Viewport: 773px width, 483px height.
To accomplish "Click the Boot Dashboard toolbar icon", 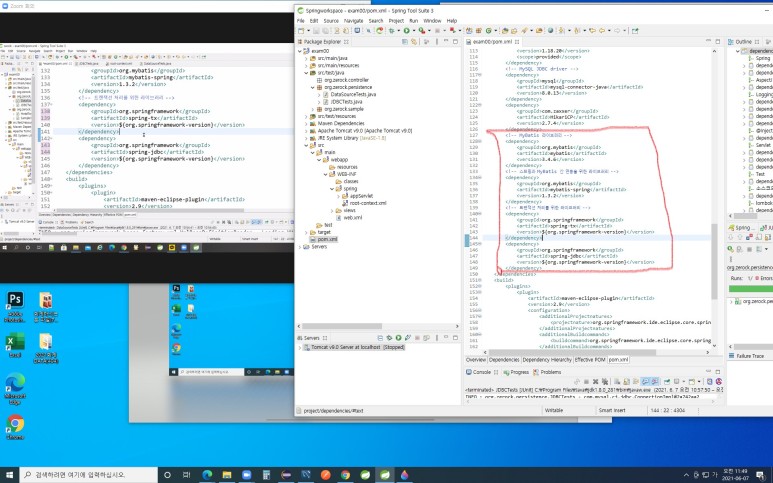I will [380, 31].
